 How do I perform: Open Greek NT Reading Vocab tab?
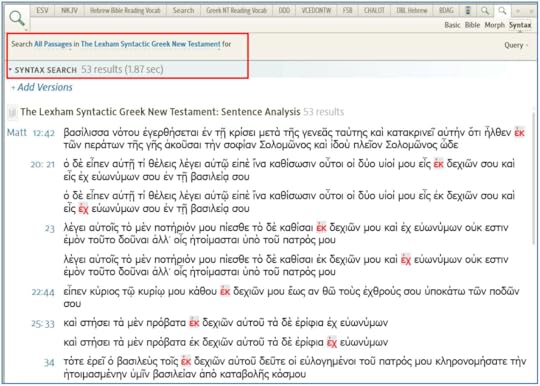pyautogui.click(x=237, y=11)
